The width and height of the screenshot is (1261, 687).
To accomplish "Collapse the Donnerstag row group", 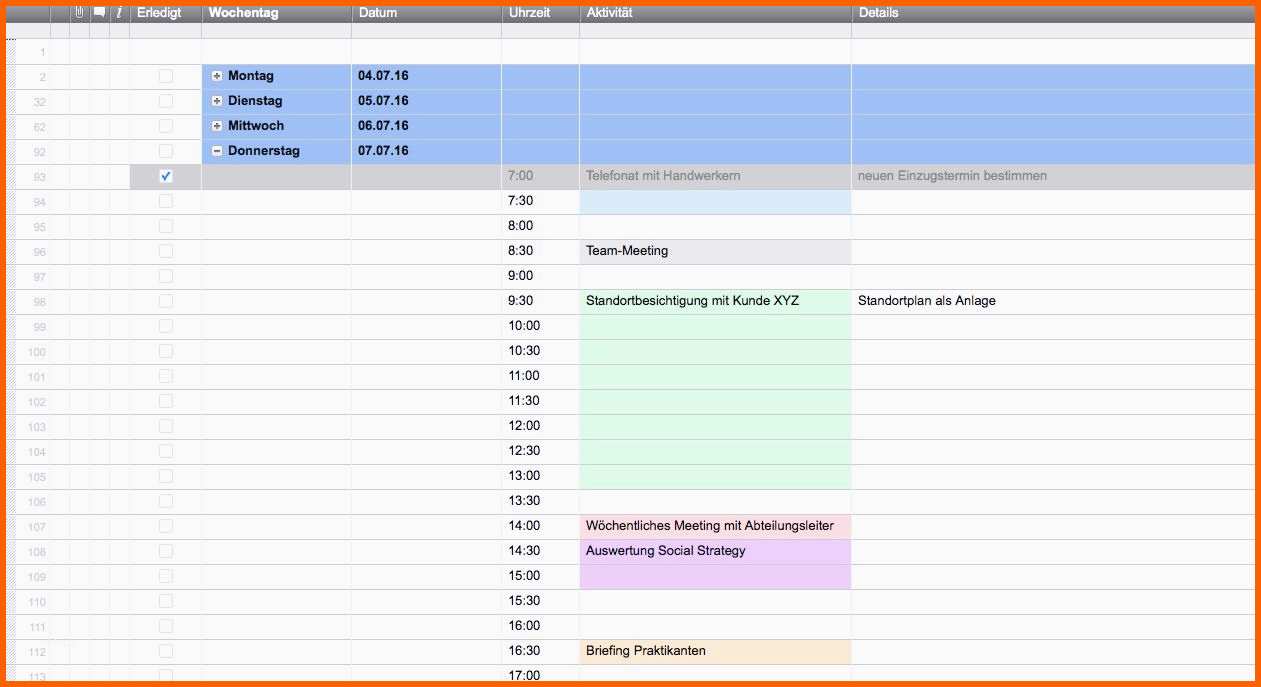I will coord(217,151).
